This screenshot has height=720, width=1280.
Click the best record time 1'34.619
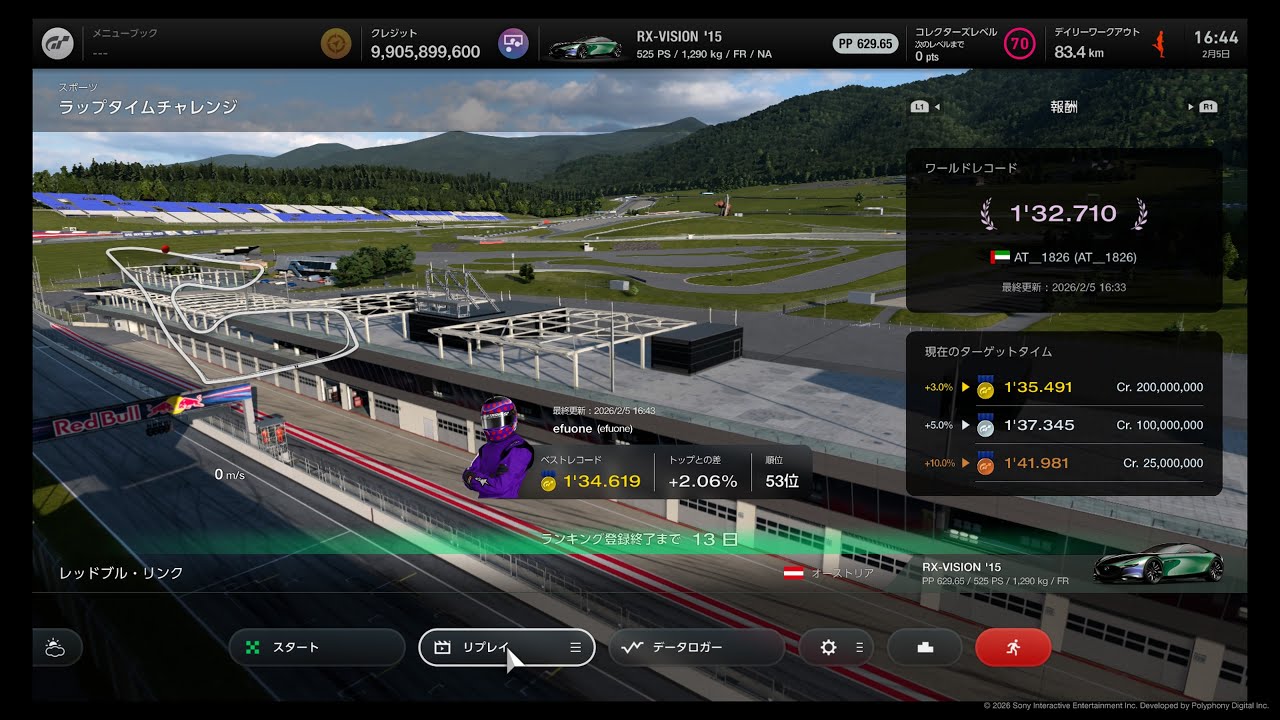(601, 481)
